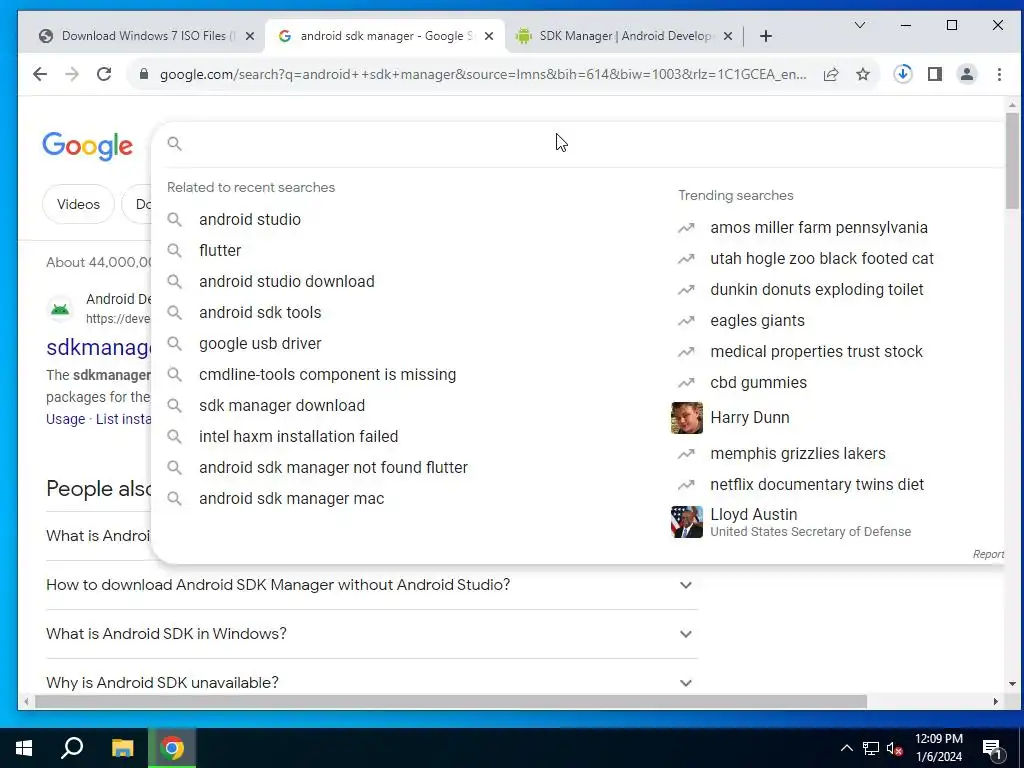Viewport: 1024px width, 768px height.
Task: Expand 'How to download Android SDK Manager' question
Action: [x=372, y=584]
